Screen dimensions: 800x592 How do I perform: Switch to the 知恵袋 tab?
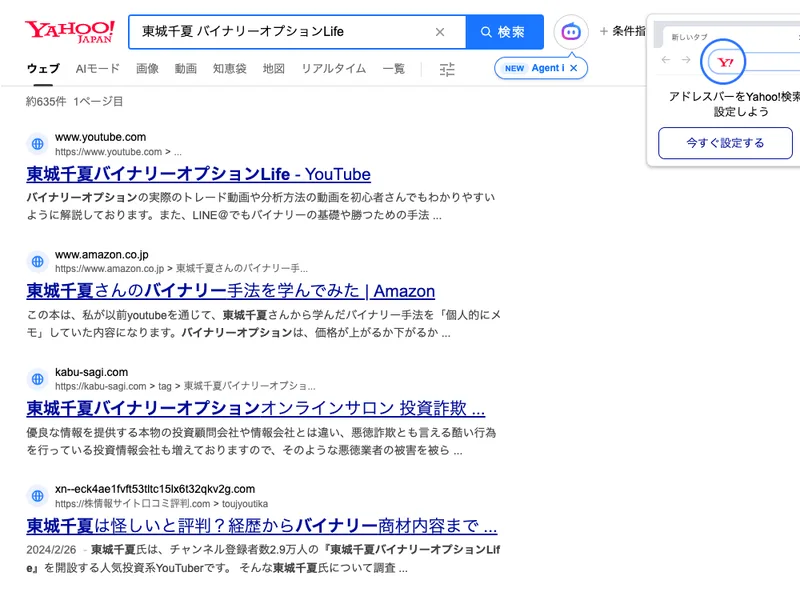point(230,68)
